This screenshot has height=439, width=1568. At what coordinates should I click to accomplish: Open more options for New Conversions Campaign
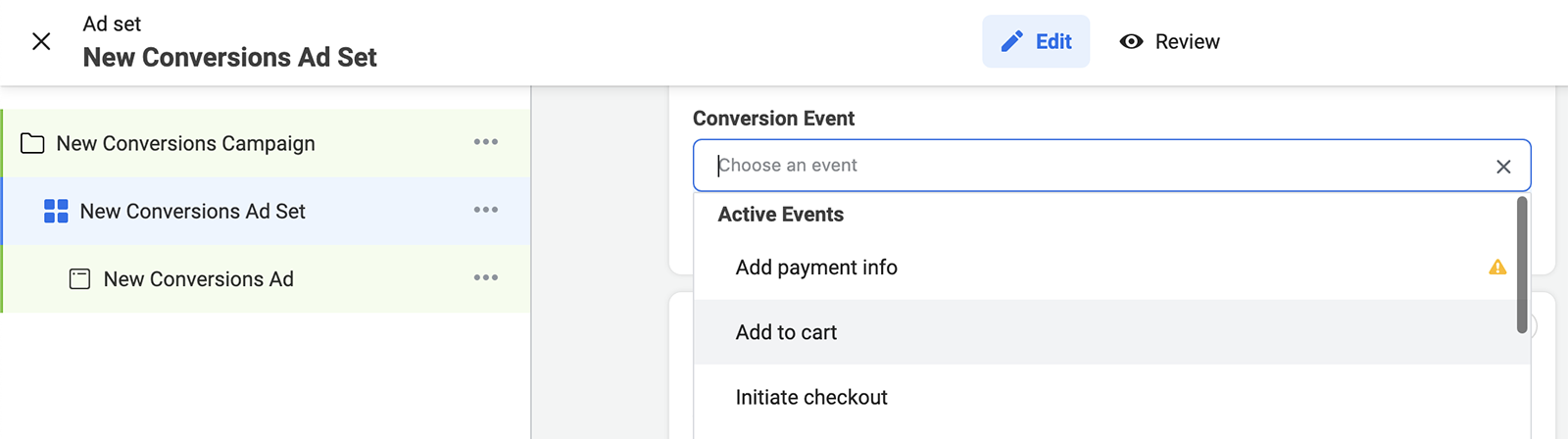[486, 142]
